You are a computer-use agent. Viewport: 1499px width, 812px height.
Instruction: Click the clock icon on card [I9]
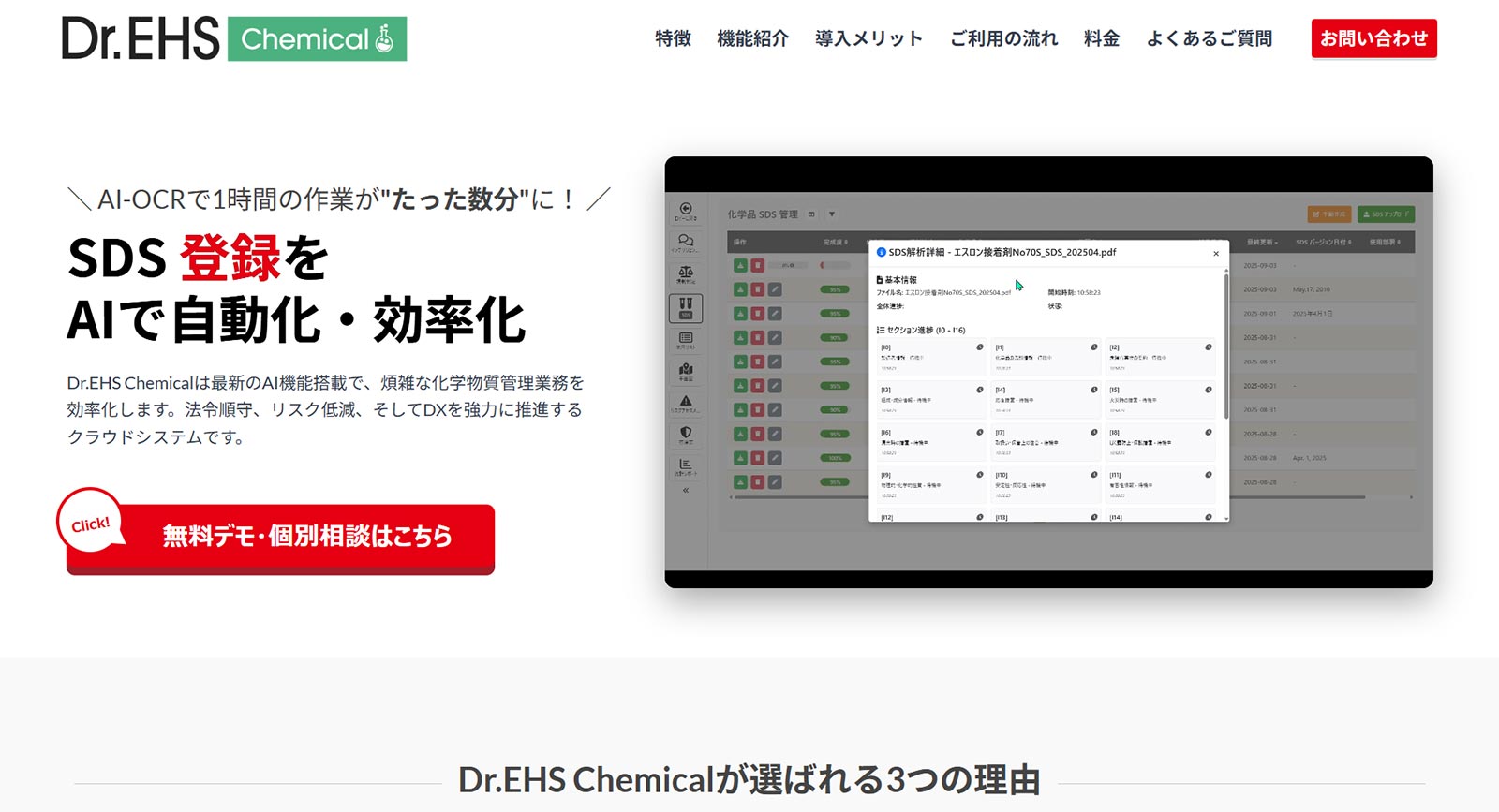(x=980, y=475)
